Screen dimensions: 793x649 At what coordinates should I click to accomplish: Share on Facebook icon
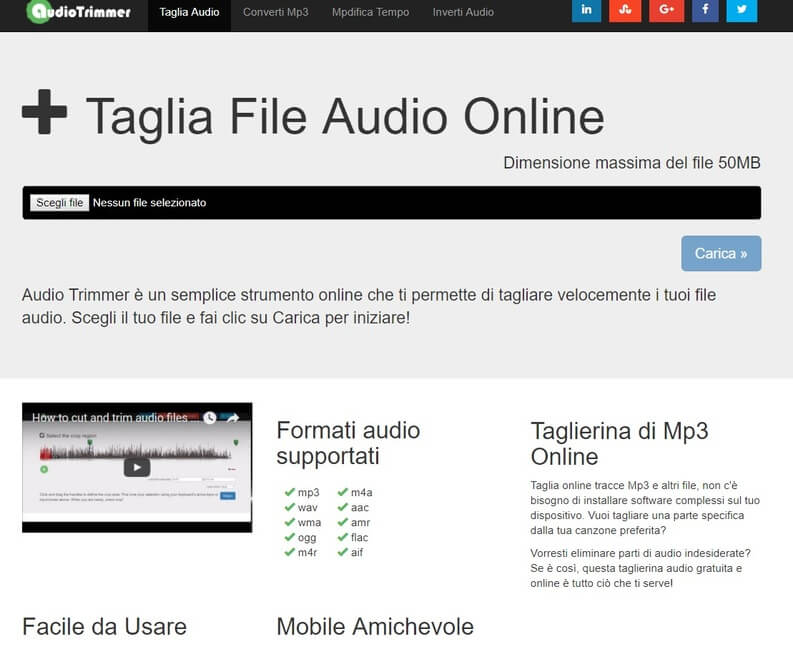coord(705,10)
